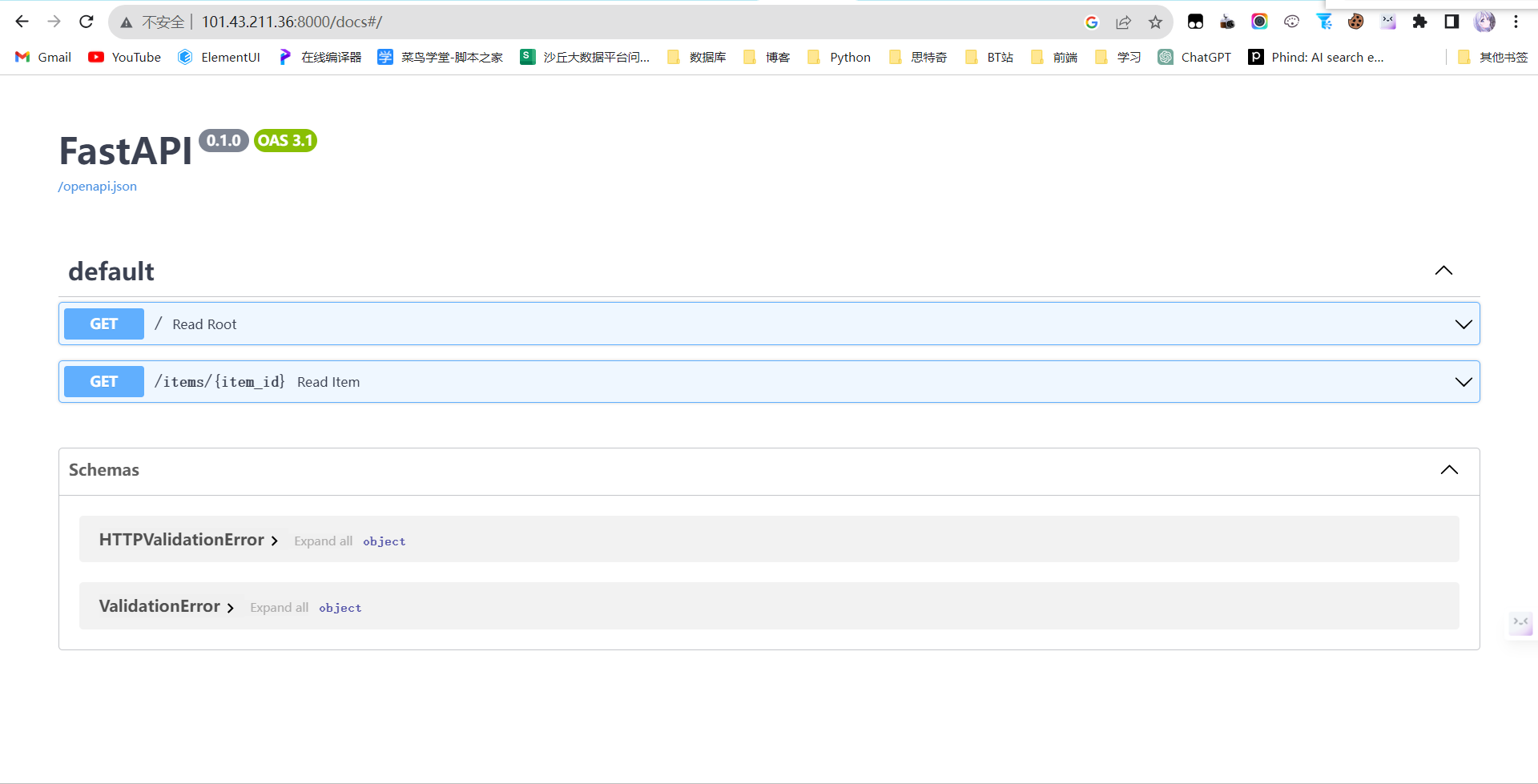Go forward with the browser forward arrow
The height and width of the screenshot is (784, 1538).
(x=54, y=22)
